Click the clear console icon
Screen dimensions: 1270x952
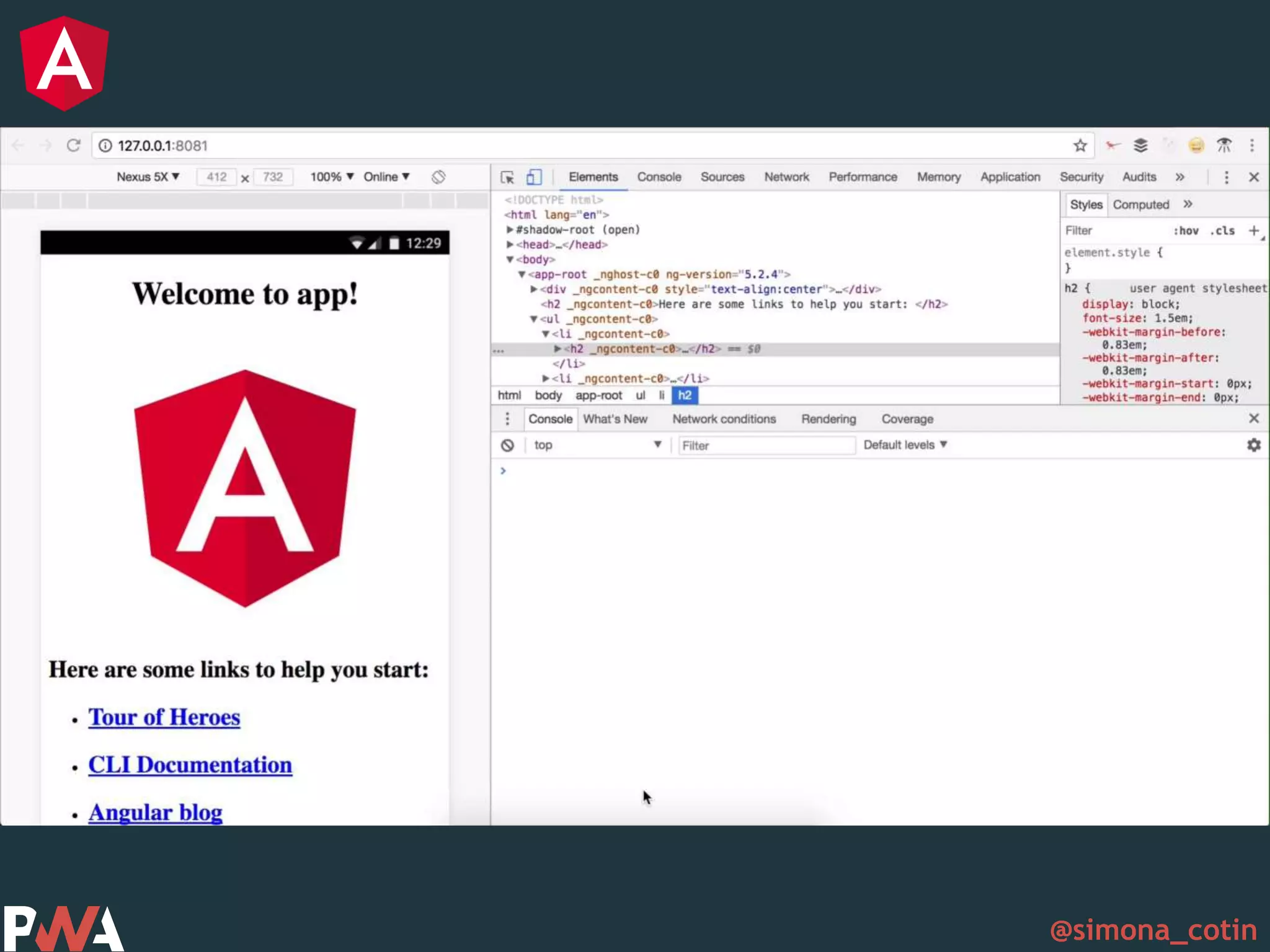507,445
